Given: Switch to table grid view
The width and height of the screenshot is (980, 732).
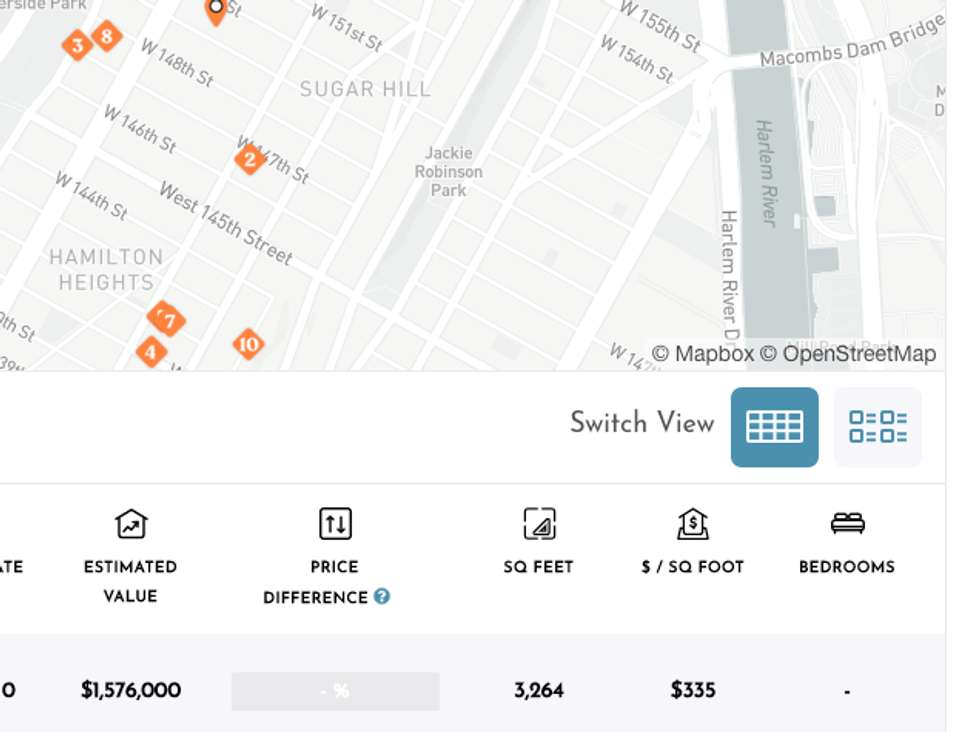Looking at the screenshot, I should click(774, 427).
